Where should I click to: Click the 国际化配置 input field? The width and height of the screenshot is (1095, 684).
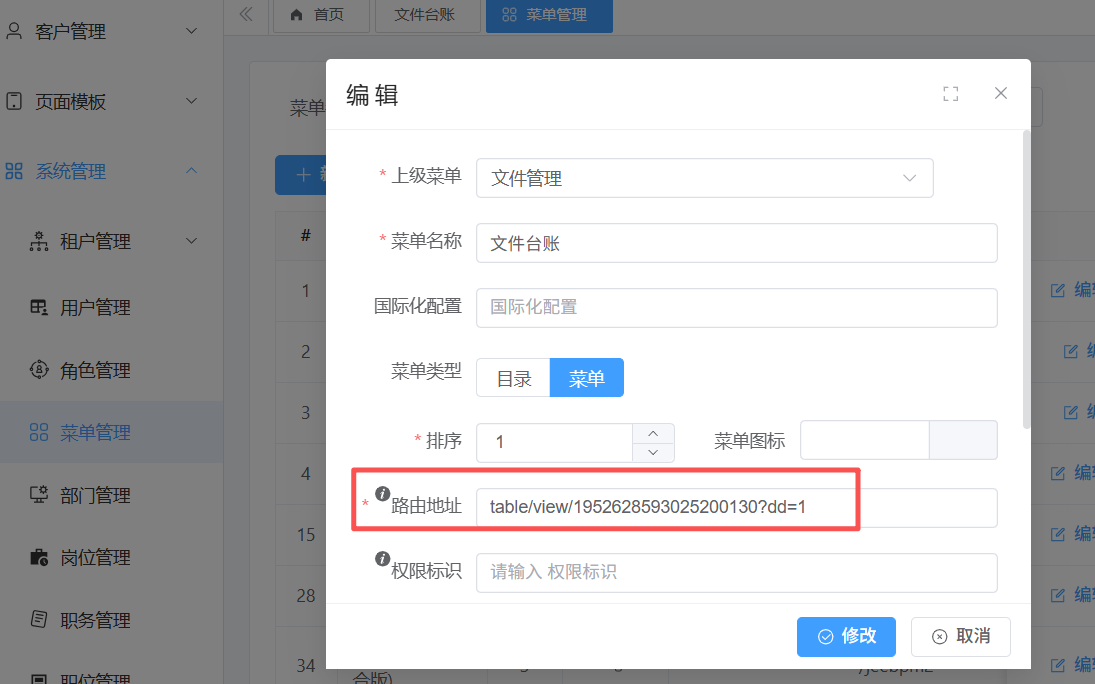point(736,307)
